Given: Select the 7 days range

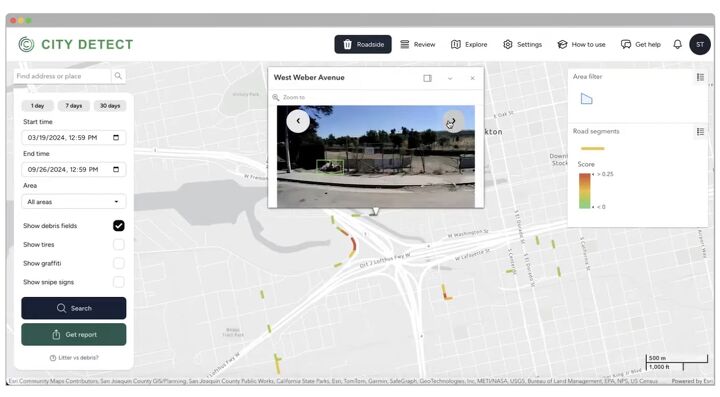Looking at the screenshot, I should pyautogui.click(x=73, y=106).
